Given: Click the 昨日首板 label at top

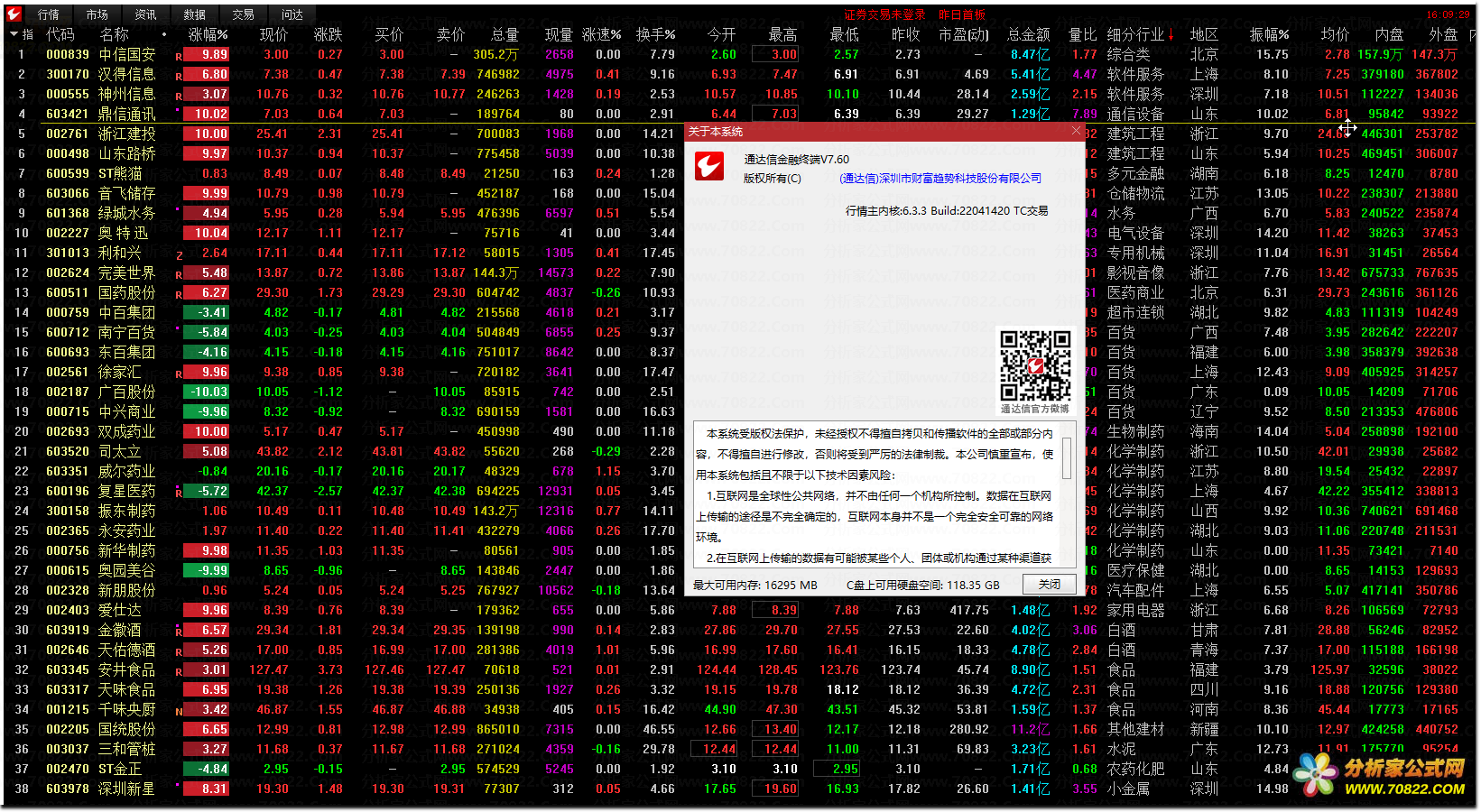Looking at the screenshot, I should click(962, 14).
